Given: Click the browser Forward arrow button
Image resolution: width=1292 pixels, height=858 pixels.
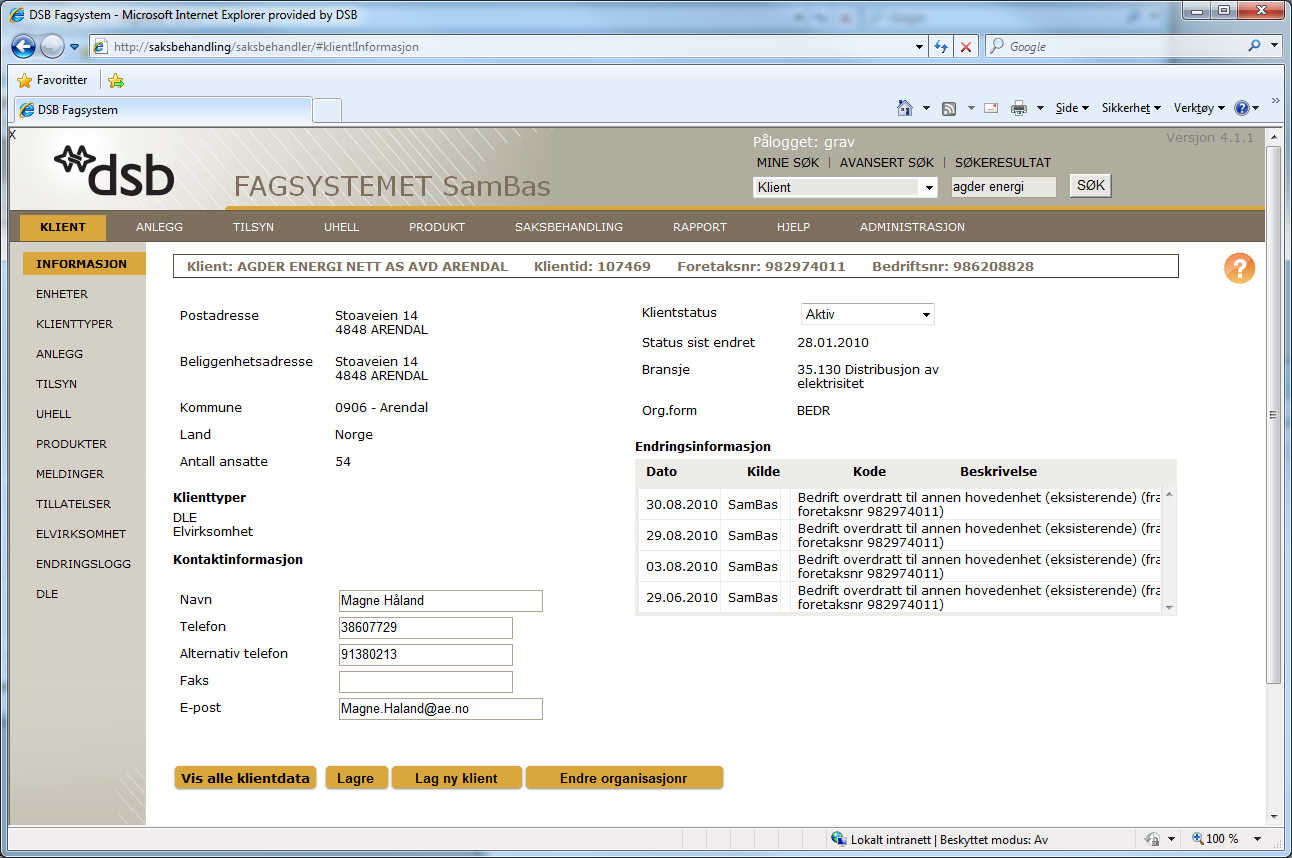Looking at the screenshot, I should point(52,46).
